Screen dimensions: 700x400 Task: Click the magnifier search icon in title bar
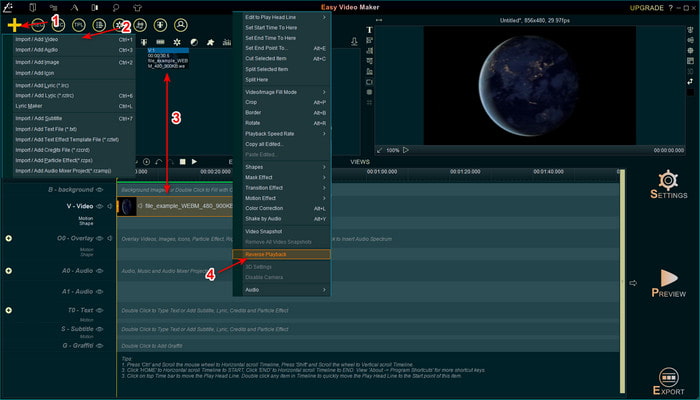(116, 8)
